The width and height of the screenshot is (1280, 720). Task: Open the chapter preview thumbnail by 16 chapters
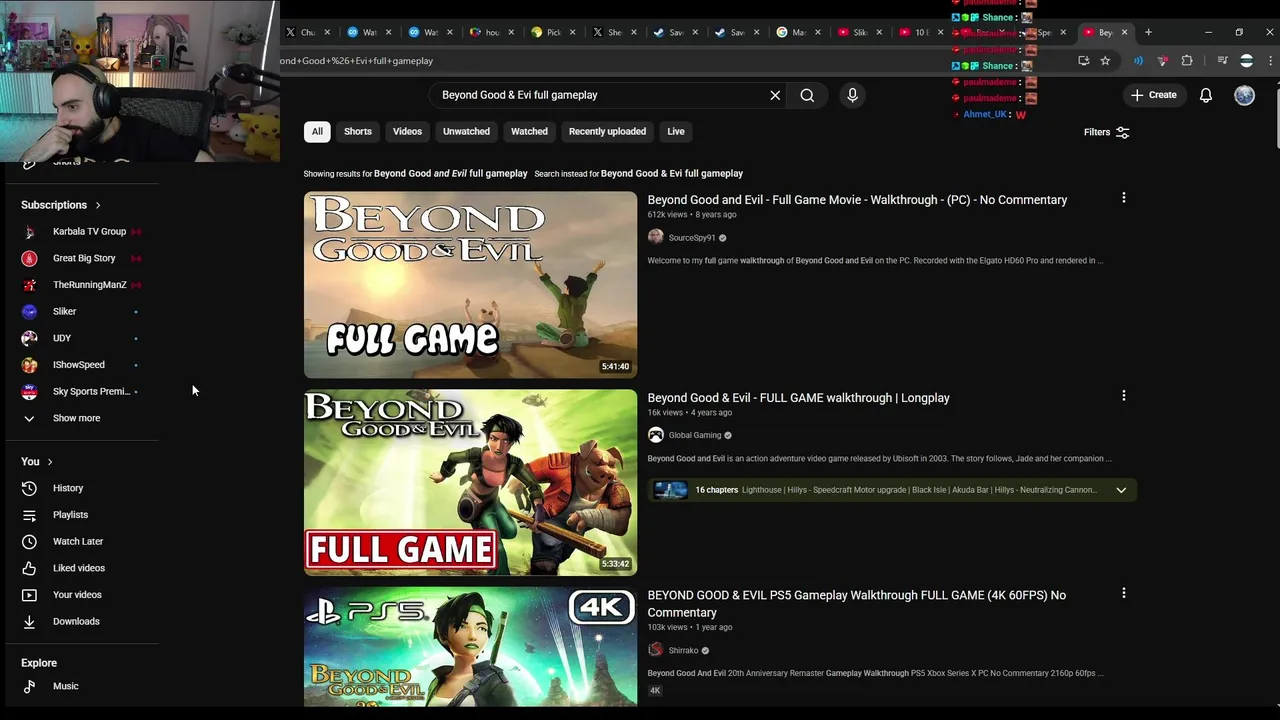click(x=670, y=490)
